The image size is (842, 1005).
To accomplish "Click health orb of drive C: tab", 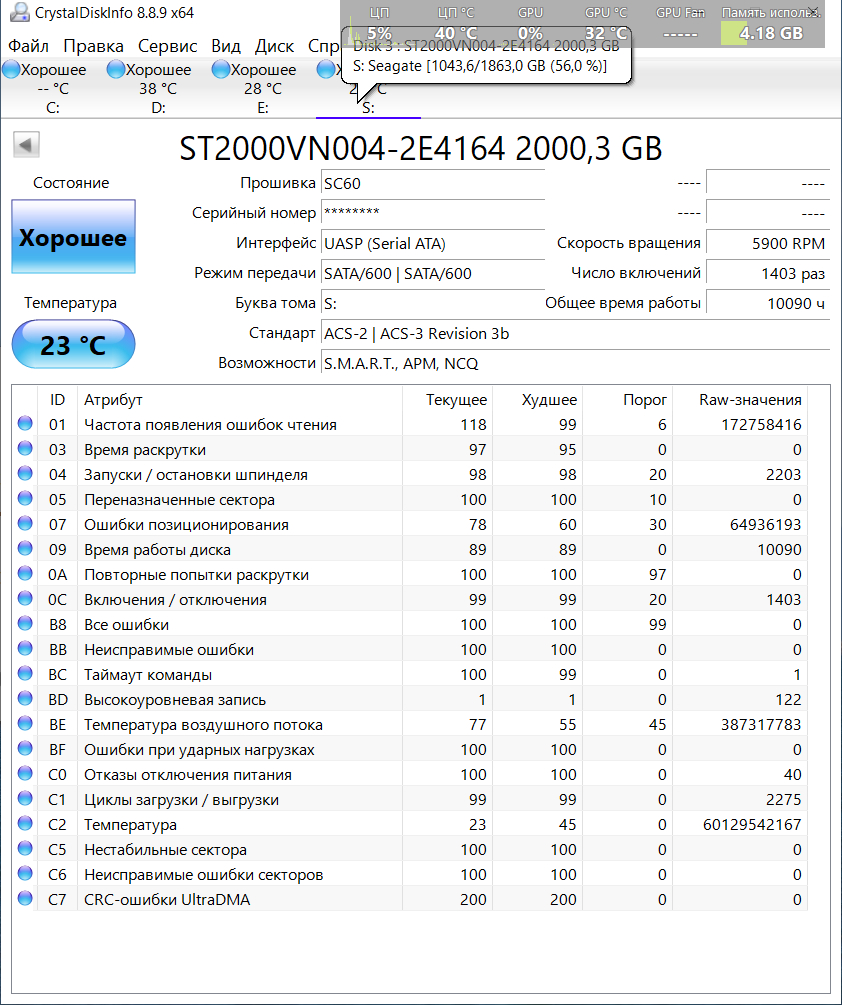I will click(x=12, y=69).
